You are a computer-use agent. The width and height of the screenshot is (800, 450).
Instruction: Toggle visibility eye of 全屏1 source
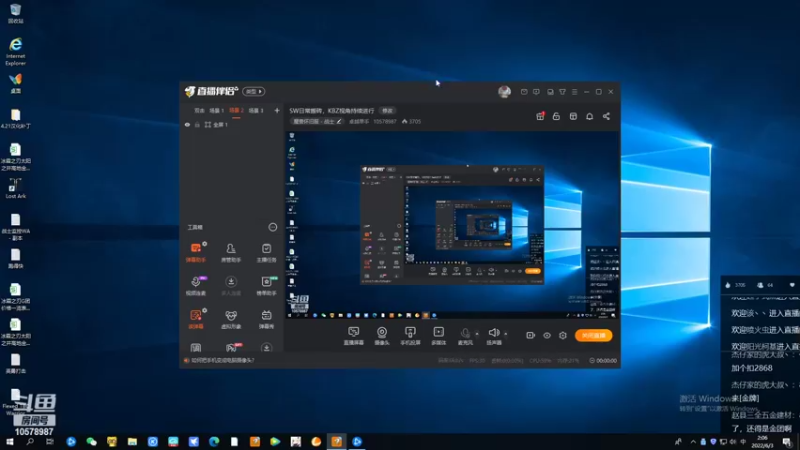tap(187, 124)
